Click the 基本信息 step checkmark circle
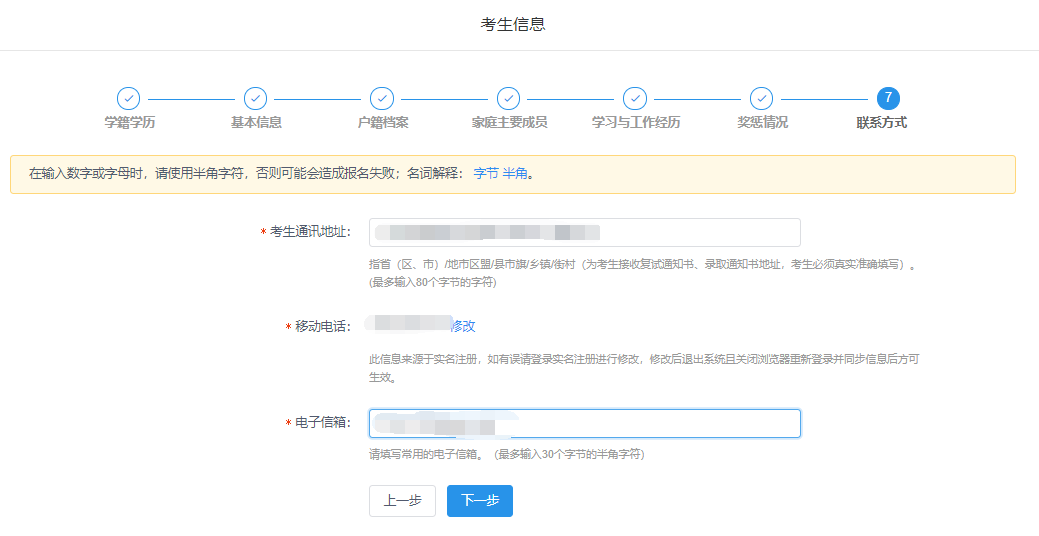 255,98
